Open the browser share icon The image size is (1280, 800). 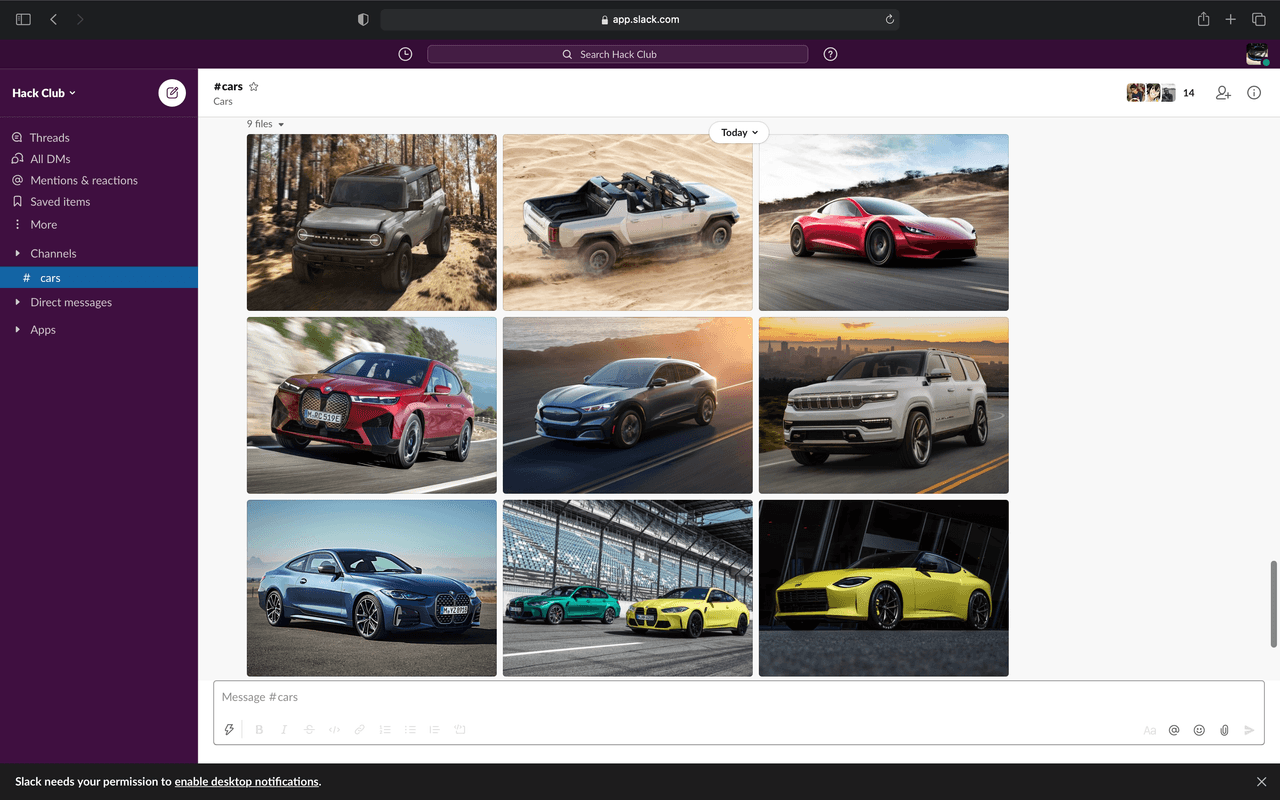click(x=1204, y=19)
